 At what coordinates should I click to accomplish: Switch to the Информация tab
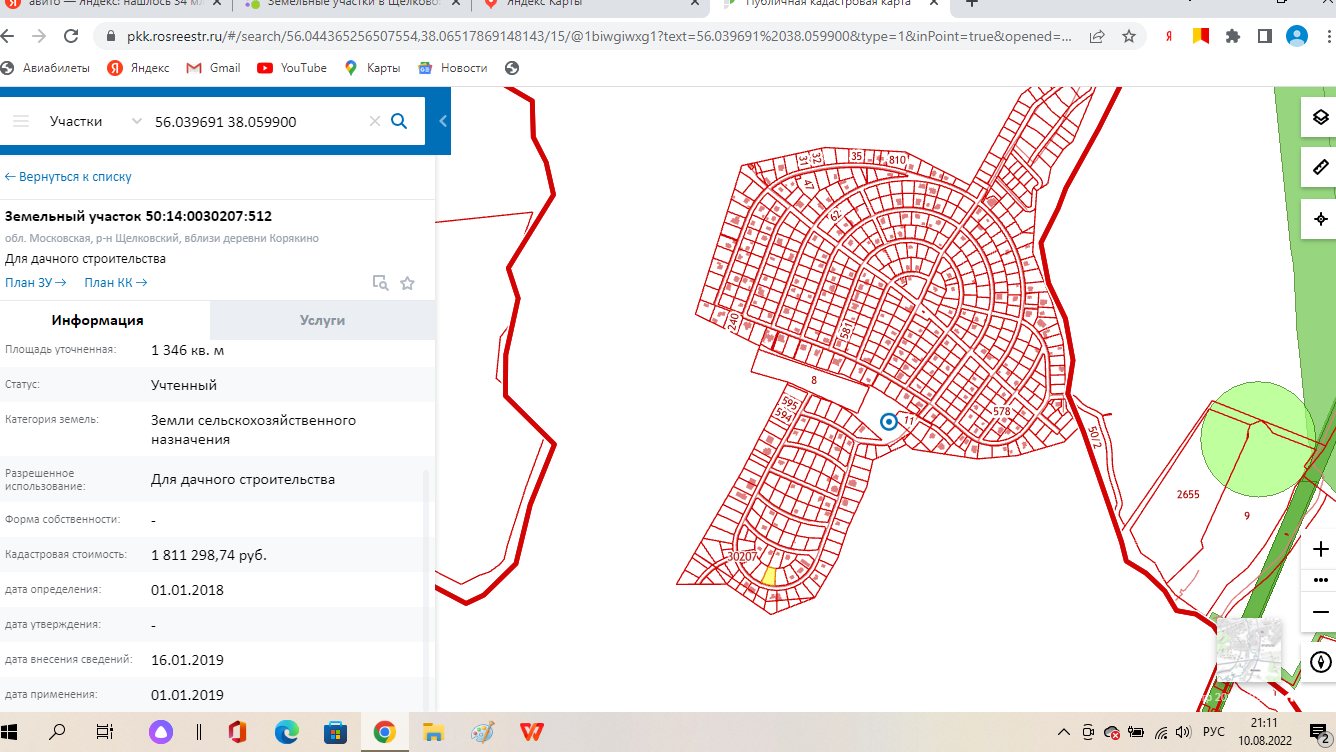click(x=97, y=320)
